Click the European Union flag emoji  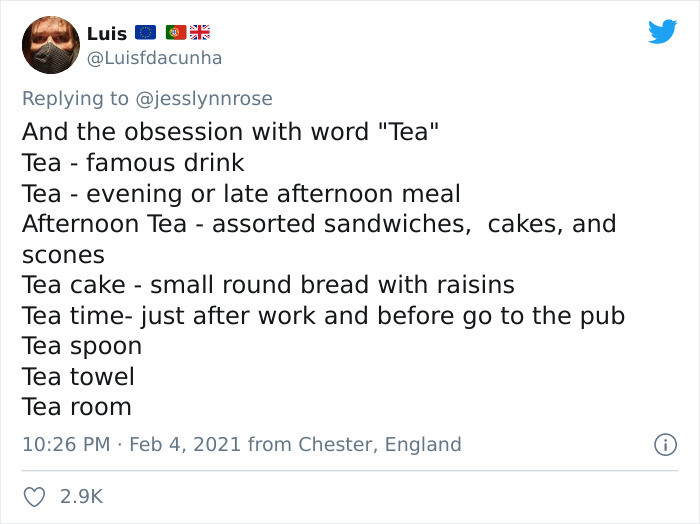(146, 32)
